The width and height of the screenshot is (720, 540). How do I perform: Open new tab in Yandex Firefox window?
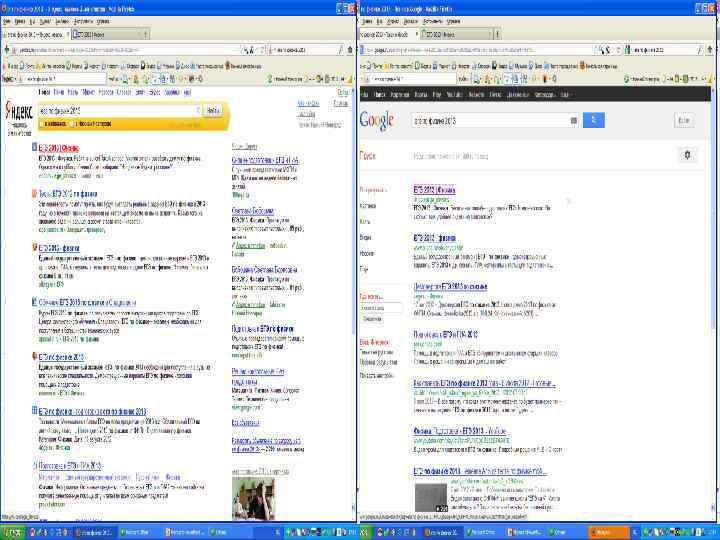(x=146, y=34)
